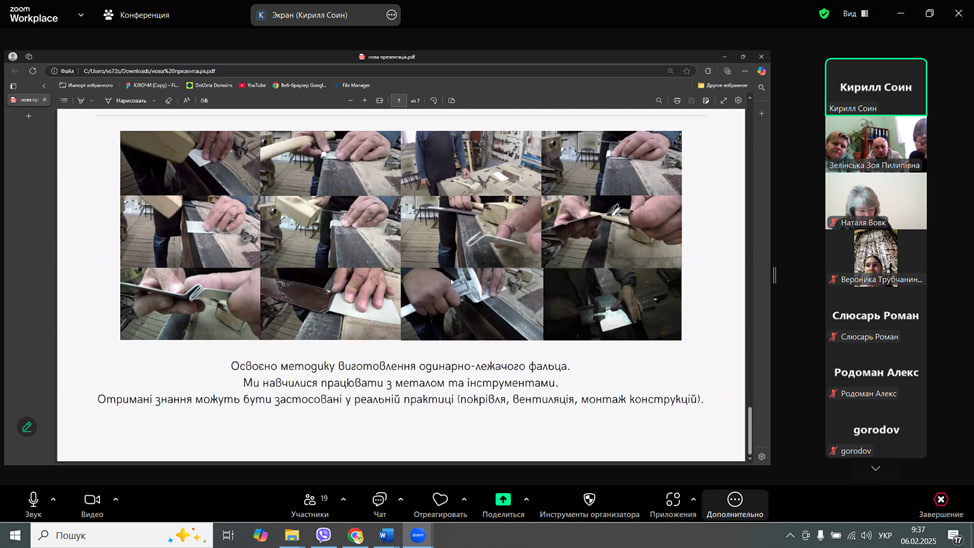
Task: Expand the arrow next to Участники
Action: [343, 499]
